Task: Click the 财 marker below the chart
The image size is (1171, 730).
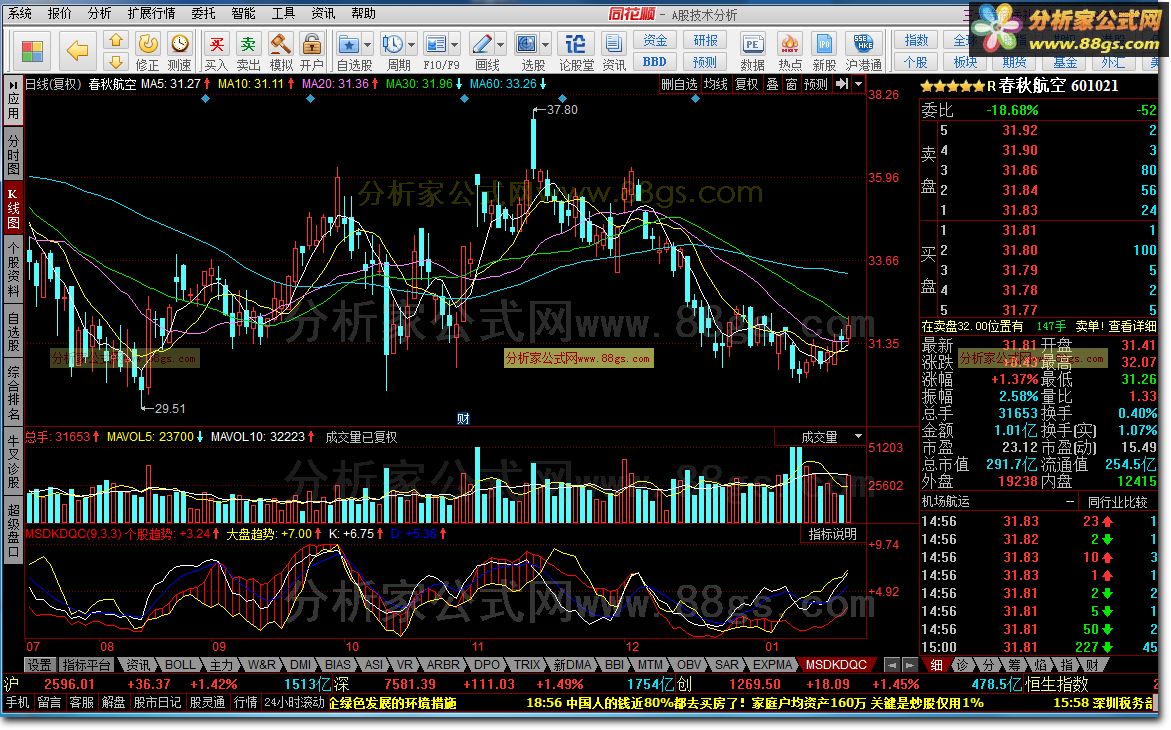Action: (463, 418)
